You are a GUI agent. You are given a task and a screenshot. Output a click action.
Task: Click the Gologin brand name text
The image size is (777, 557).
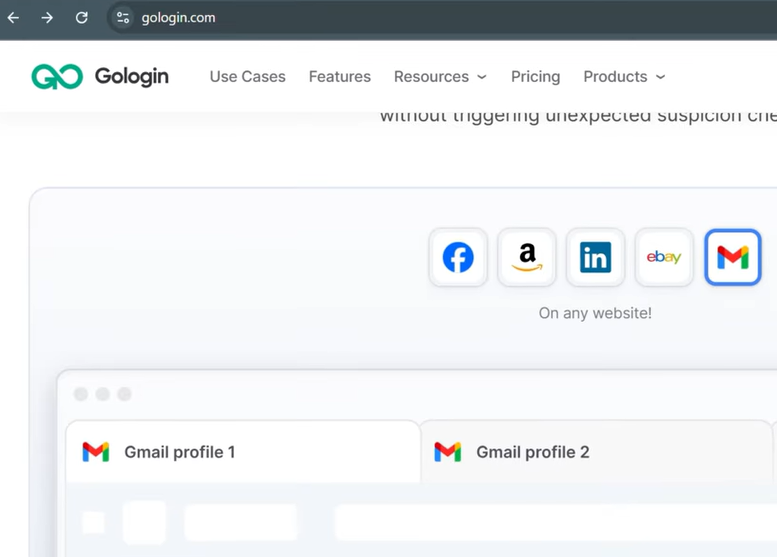[132, 77]
